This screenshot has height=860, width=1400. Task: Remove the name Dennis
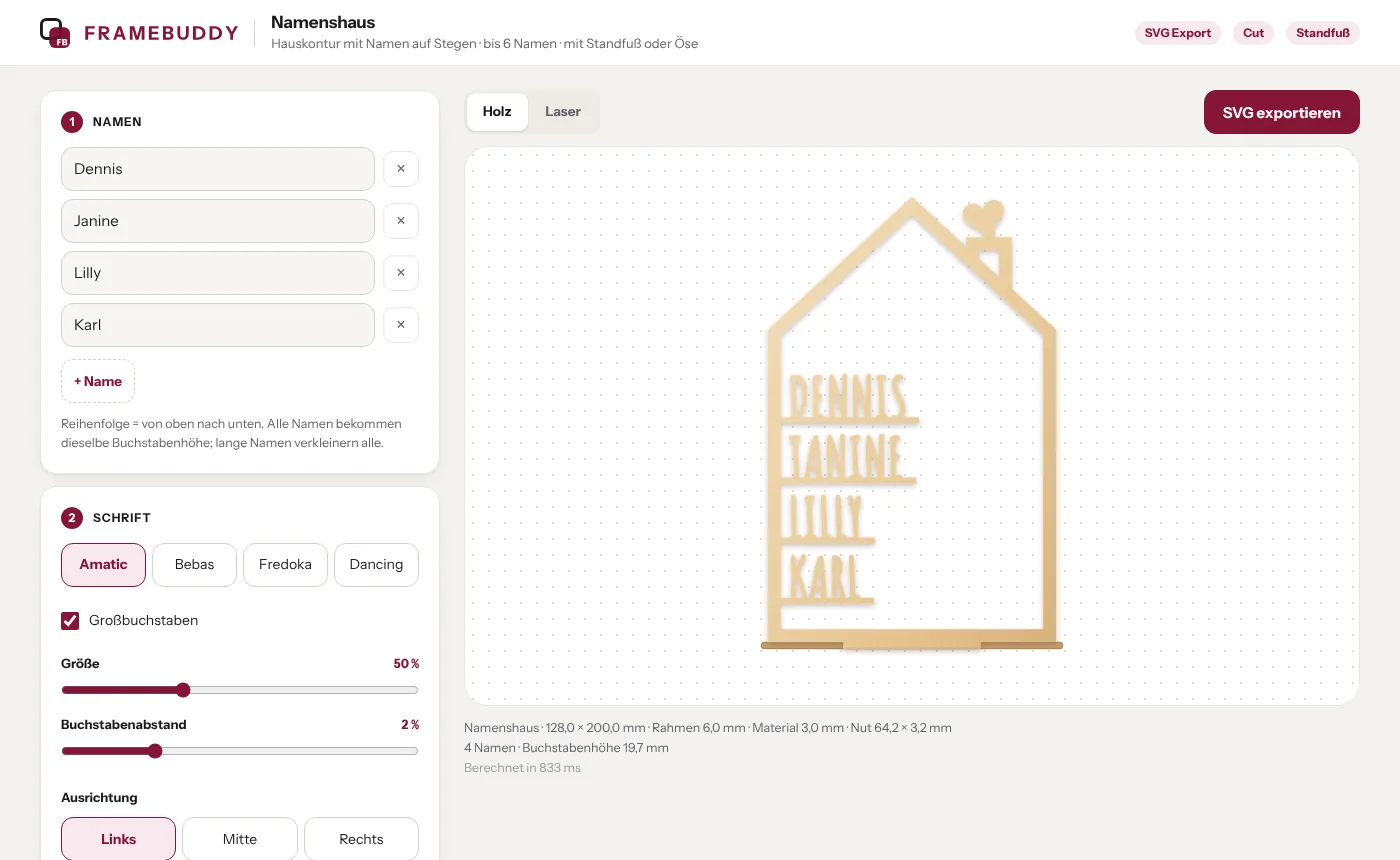tap(401, 169)
